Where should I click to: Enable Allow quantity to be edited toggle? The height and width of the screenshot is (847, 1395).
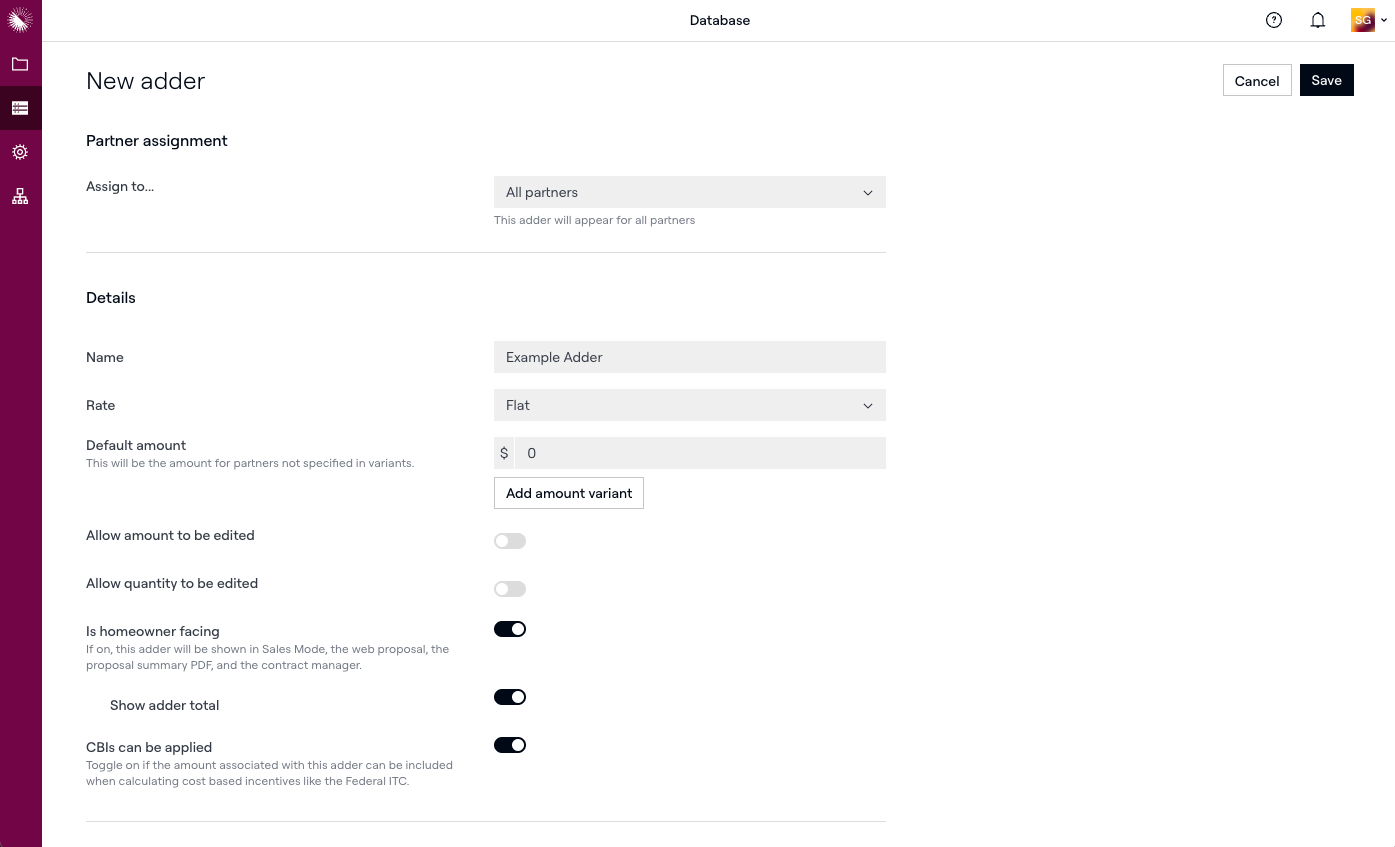[510, 589]
